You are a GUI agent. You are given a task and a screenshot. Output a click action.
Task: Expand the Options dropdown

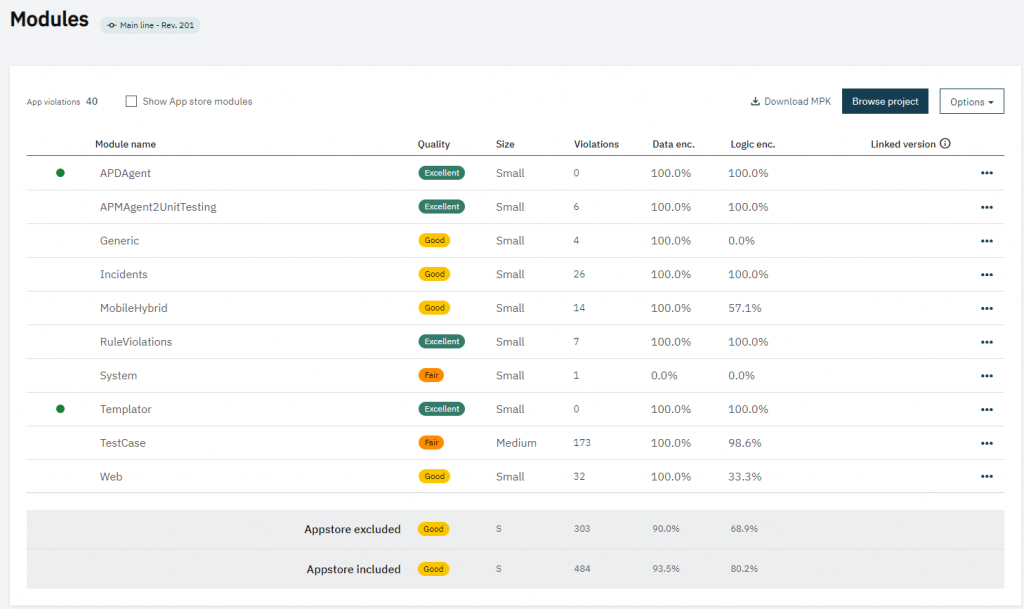[971, 101]
